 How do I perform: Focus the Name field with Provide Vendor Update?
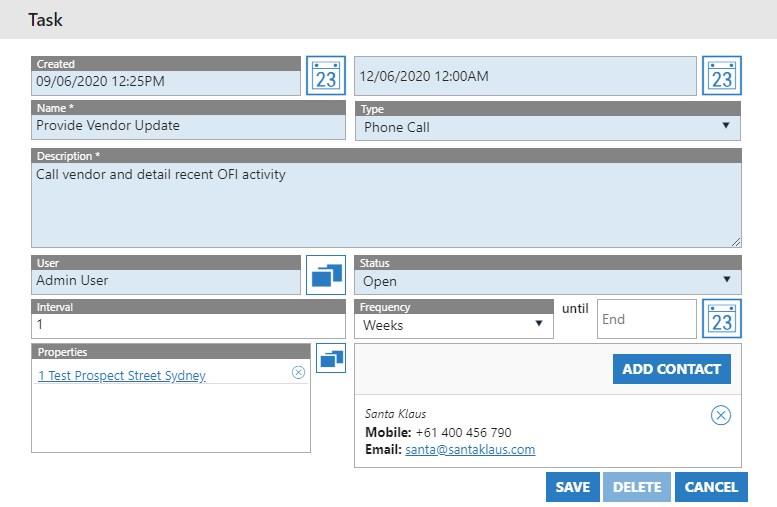tap(166, 126)
